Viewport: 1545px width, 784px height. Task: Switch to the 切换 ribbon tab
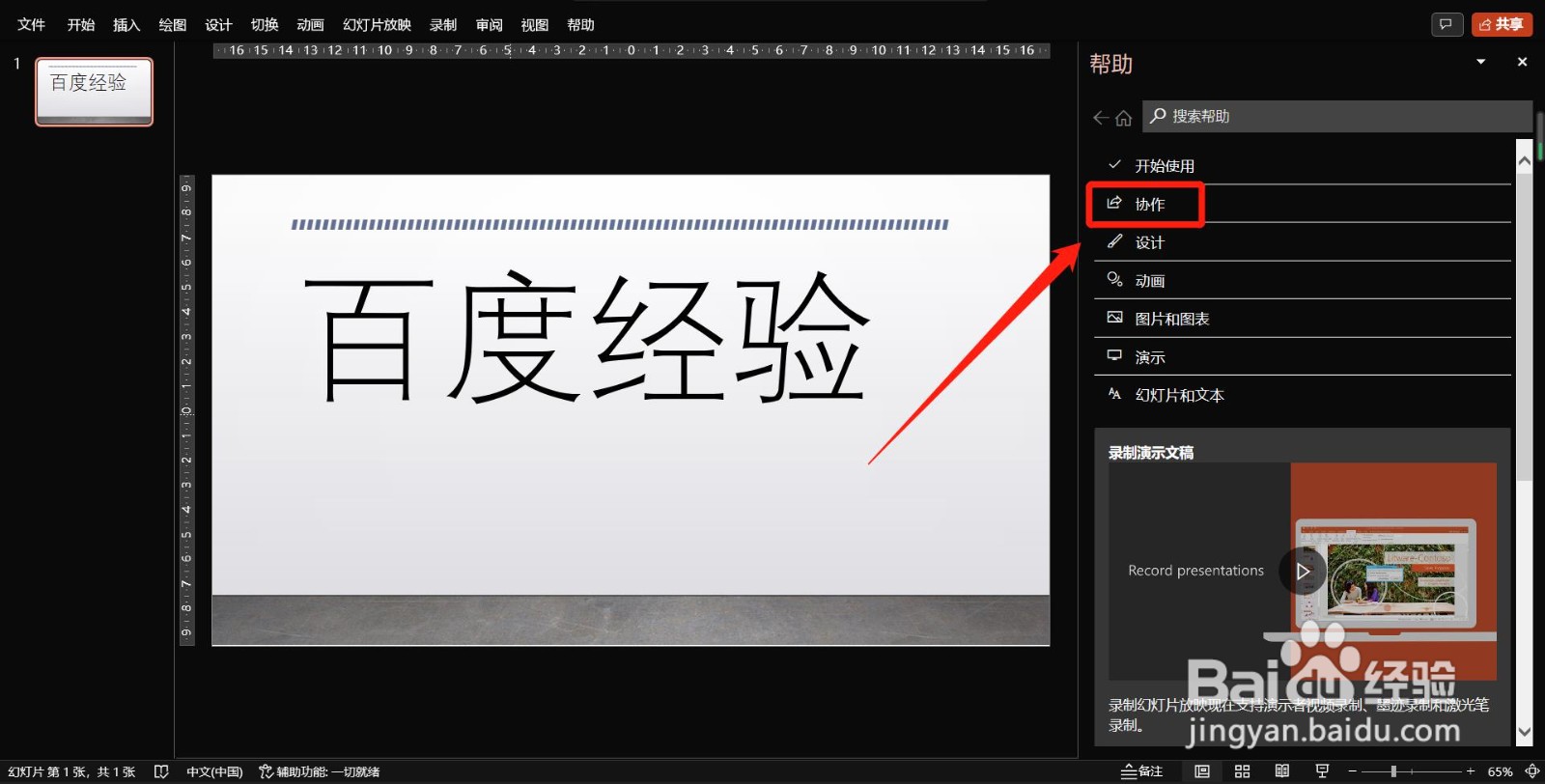tap(265, 25)
